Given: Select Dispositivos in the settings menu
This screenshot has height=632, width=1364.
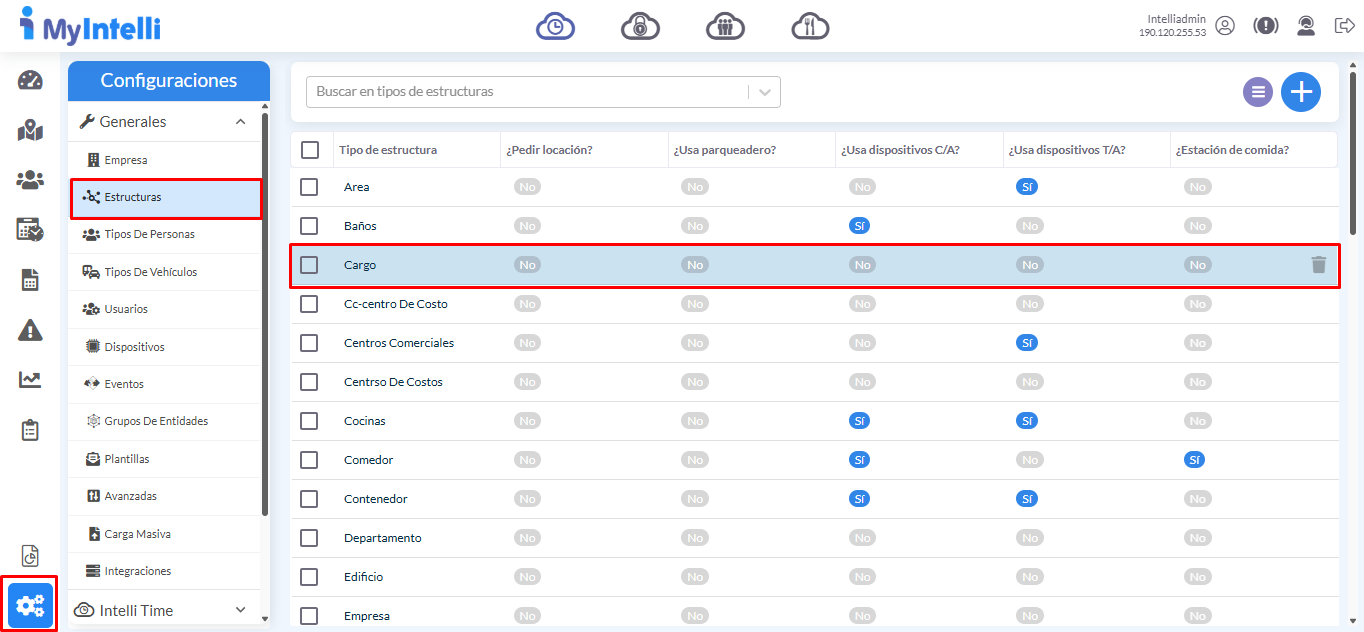Looking at the screenshot, I should (134, 347).
